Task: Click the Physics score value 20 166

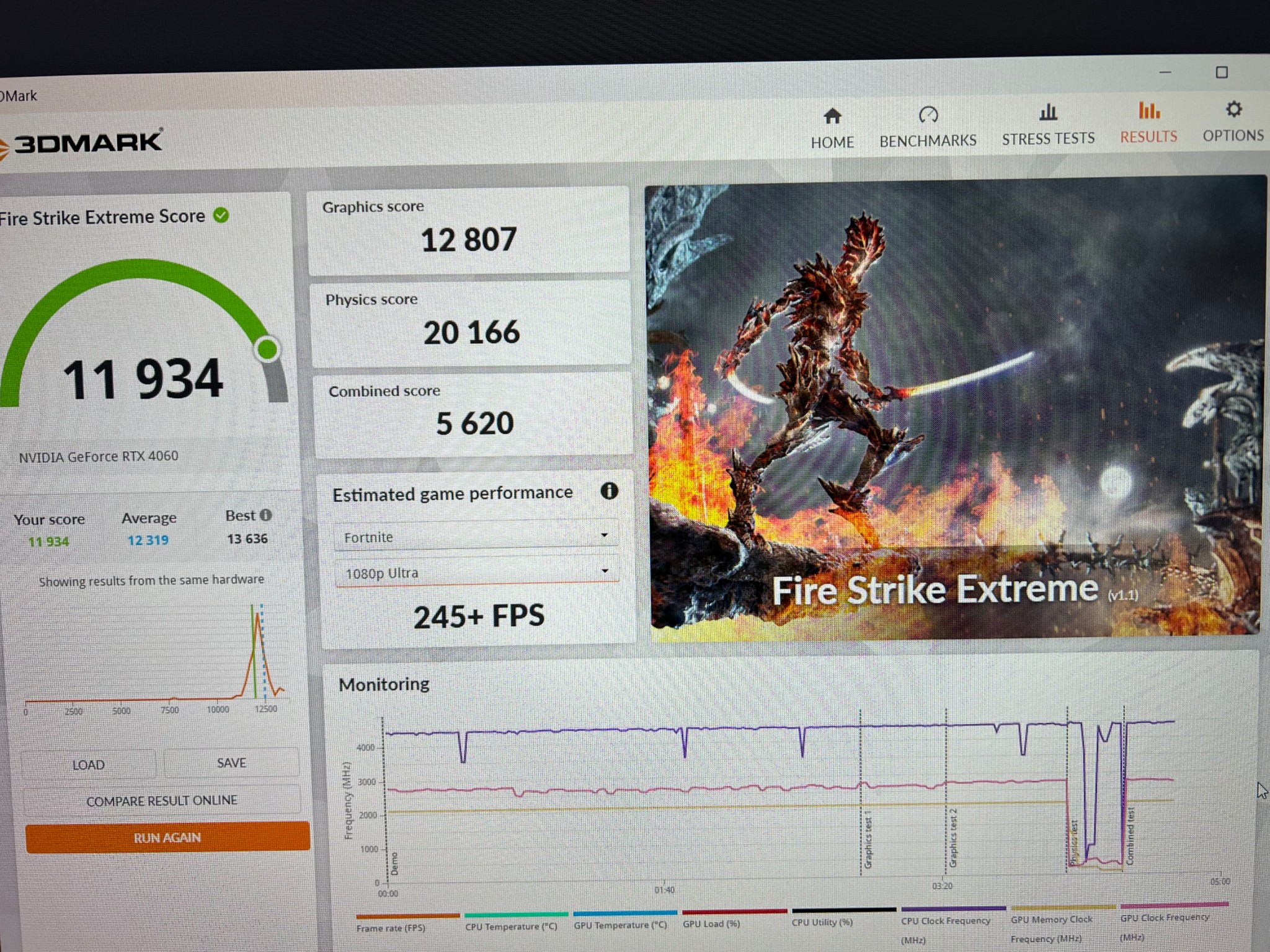Action: [471, 332]
